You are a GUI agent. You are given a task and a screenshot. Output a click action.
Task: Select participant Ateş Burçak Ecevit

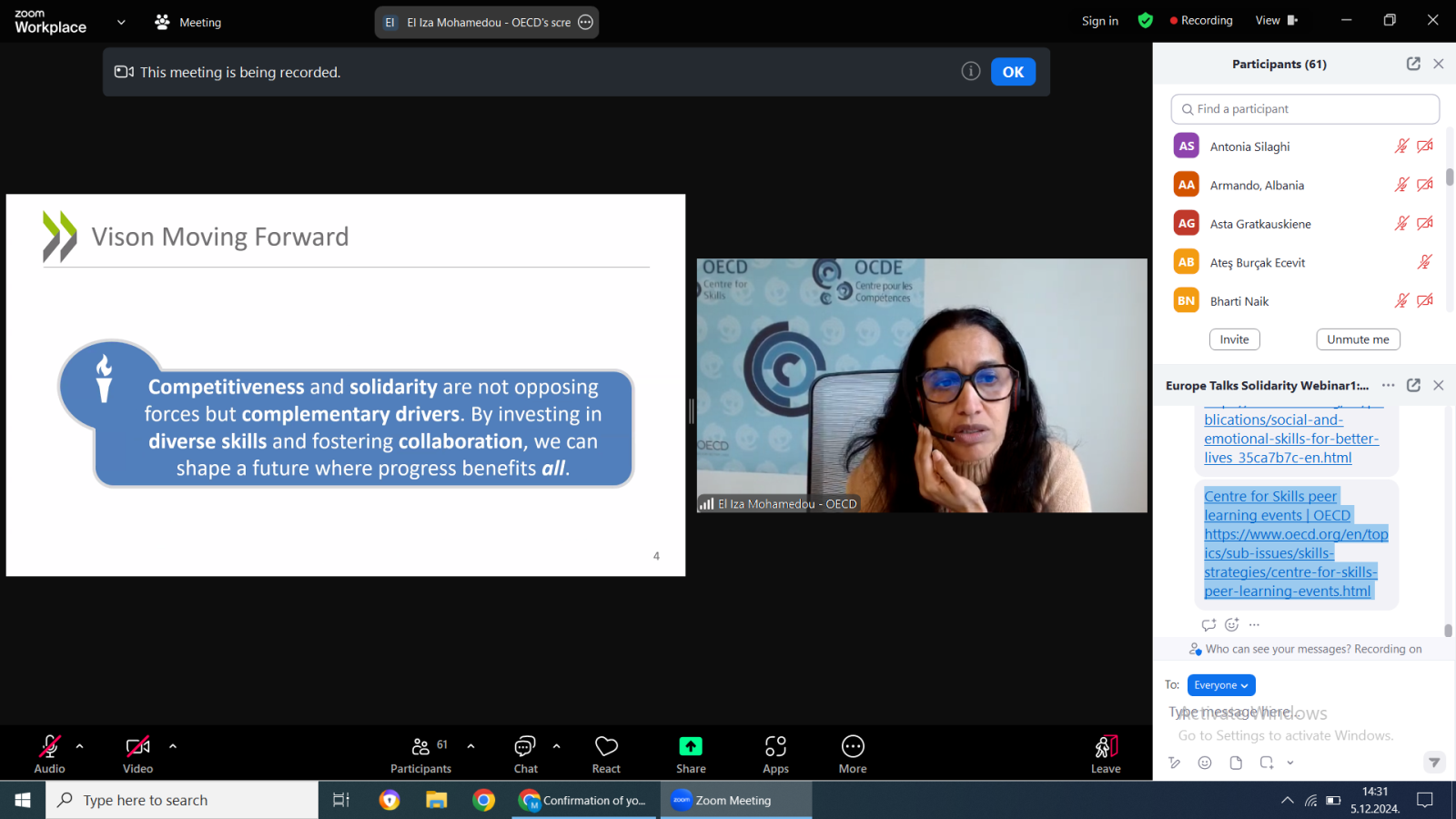click(1305, 262)
